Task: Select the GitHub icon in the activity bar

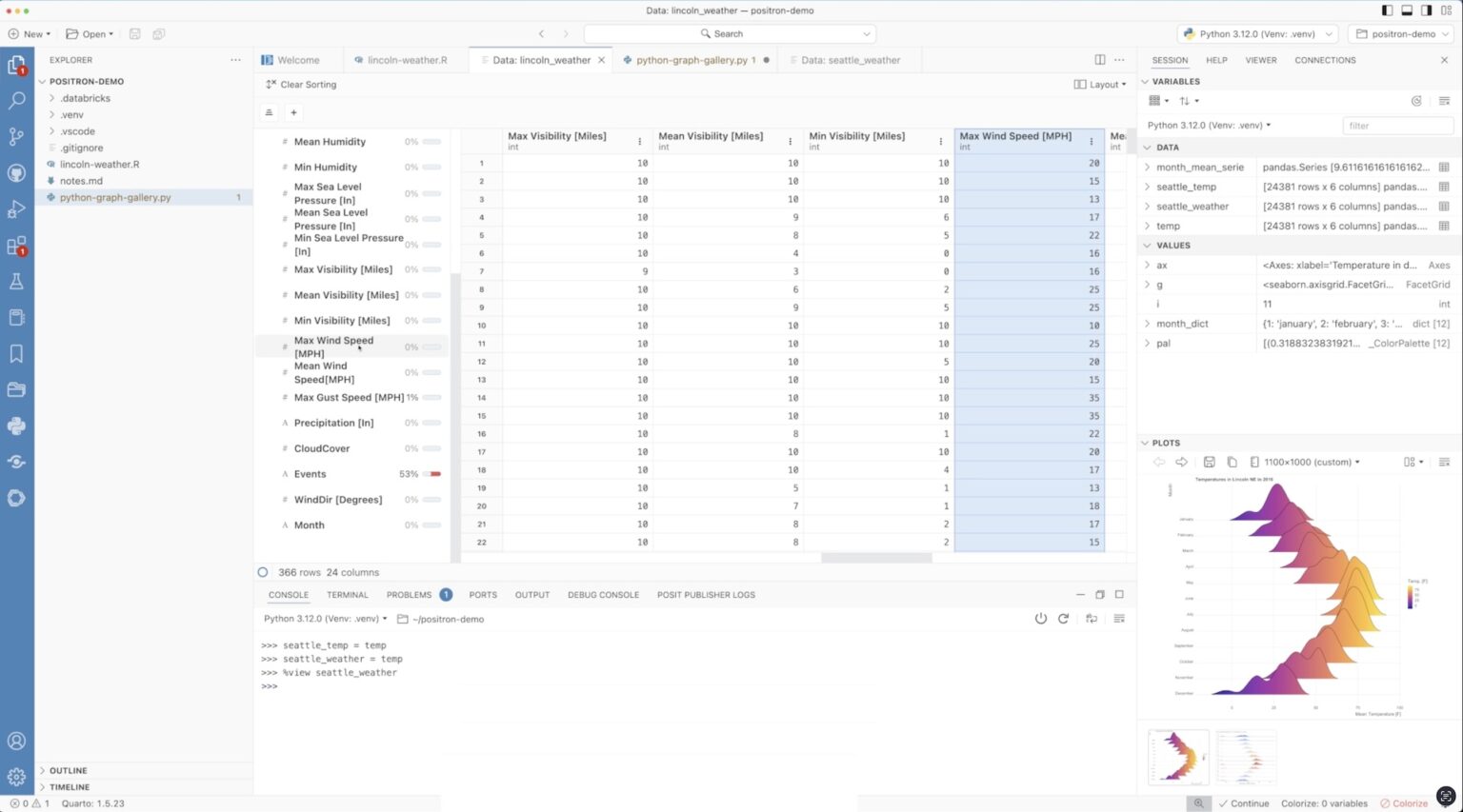Action: click(16, 172)
